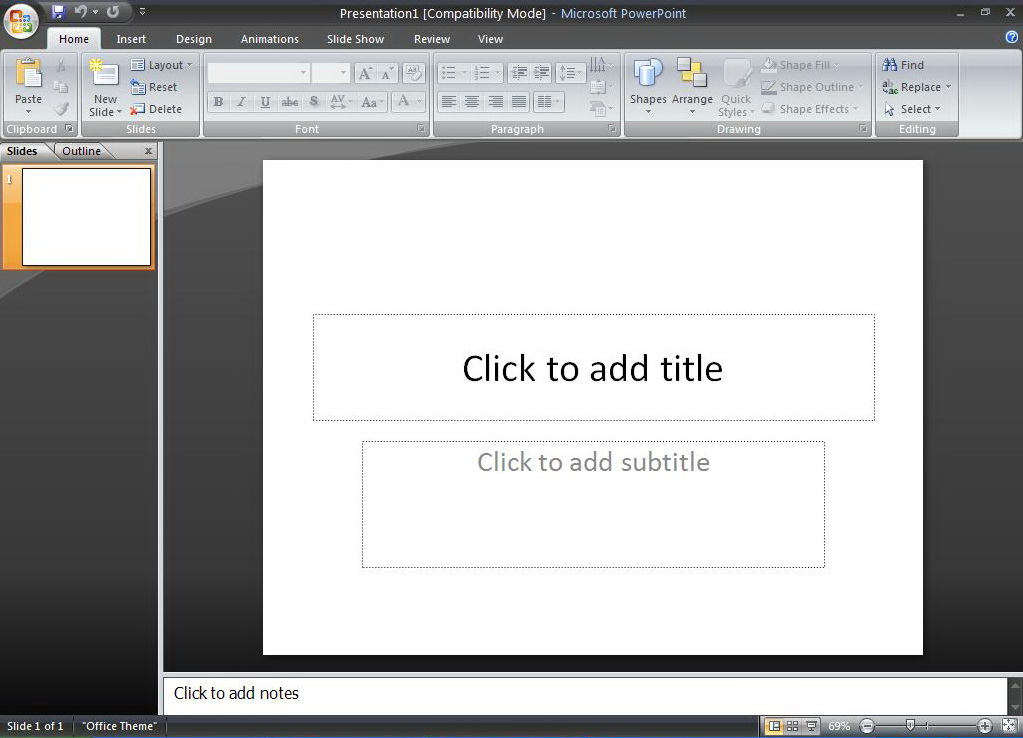The image size is (1023, 738).
Task: Open the Design ribbon tab
Action: [x=194, y=38]
